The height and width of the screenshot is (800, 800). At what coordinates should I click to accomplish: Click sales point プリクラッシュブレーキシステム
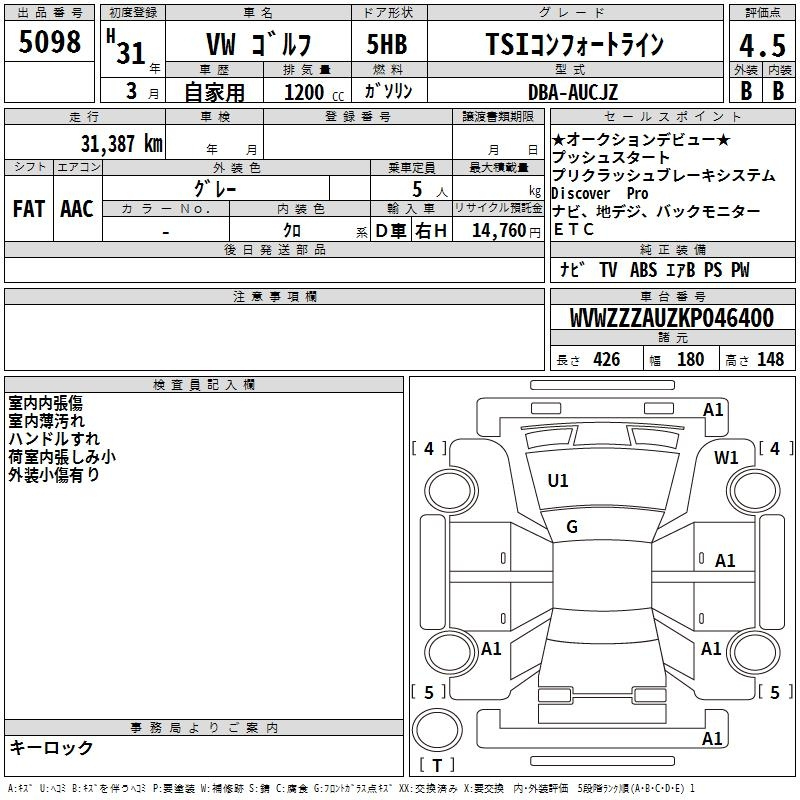[x=663, y=175]
